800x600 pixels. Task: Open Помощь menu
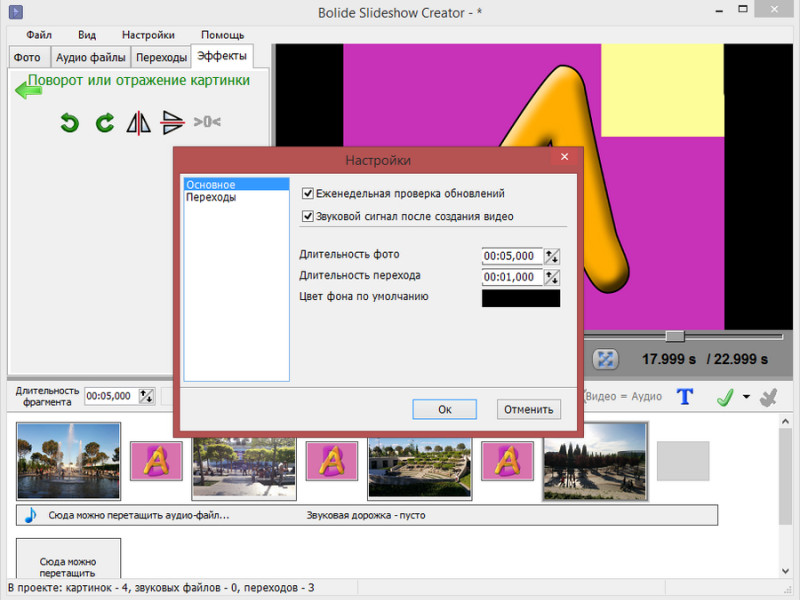click(222, 35)
